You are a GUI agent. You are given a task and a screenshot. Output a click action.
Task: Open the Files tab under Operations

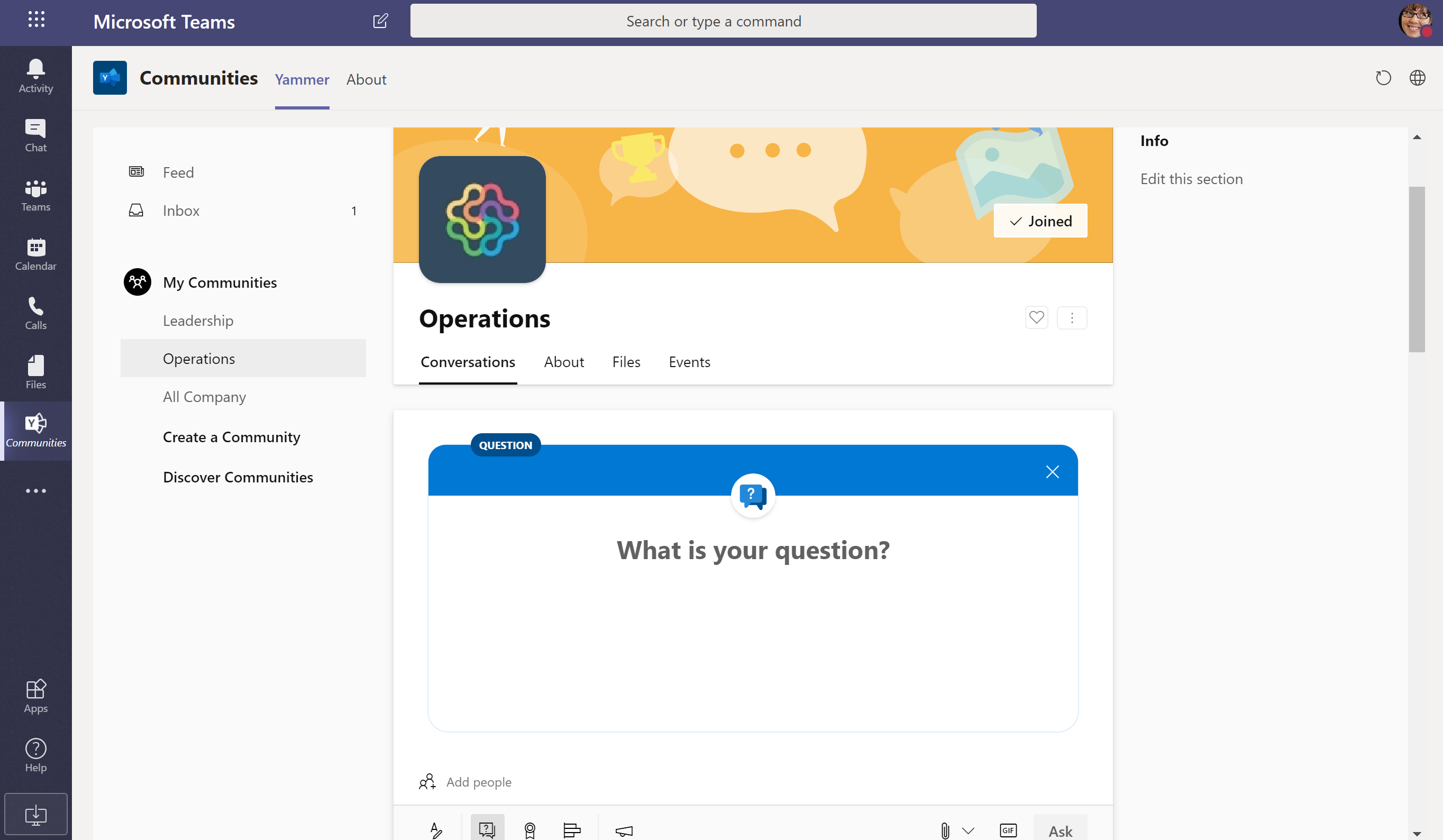[625, 362]
